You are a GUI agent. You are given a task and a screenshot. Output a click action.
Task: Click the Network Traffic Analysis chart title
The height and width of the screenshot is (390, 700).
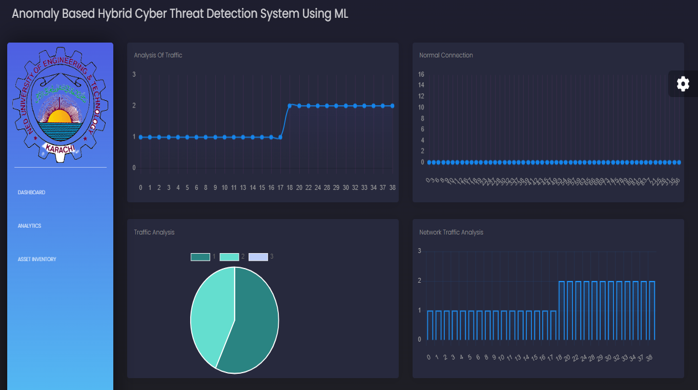[x=451, y=232]
